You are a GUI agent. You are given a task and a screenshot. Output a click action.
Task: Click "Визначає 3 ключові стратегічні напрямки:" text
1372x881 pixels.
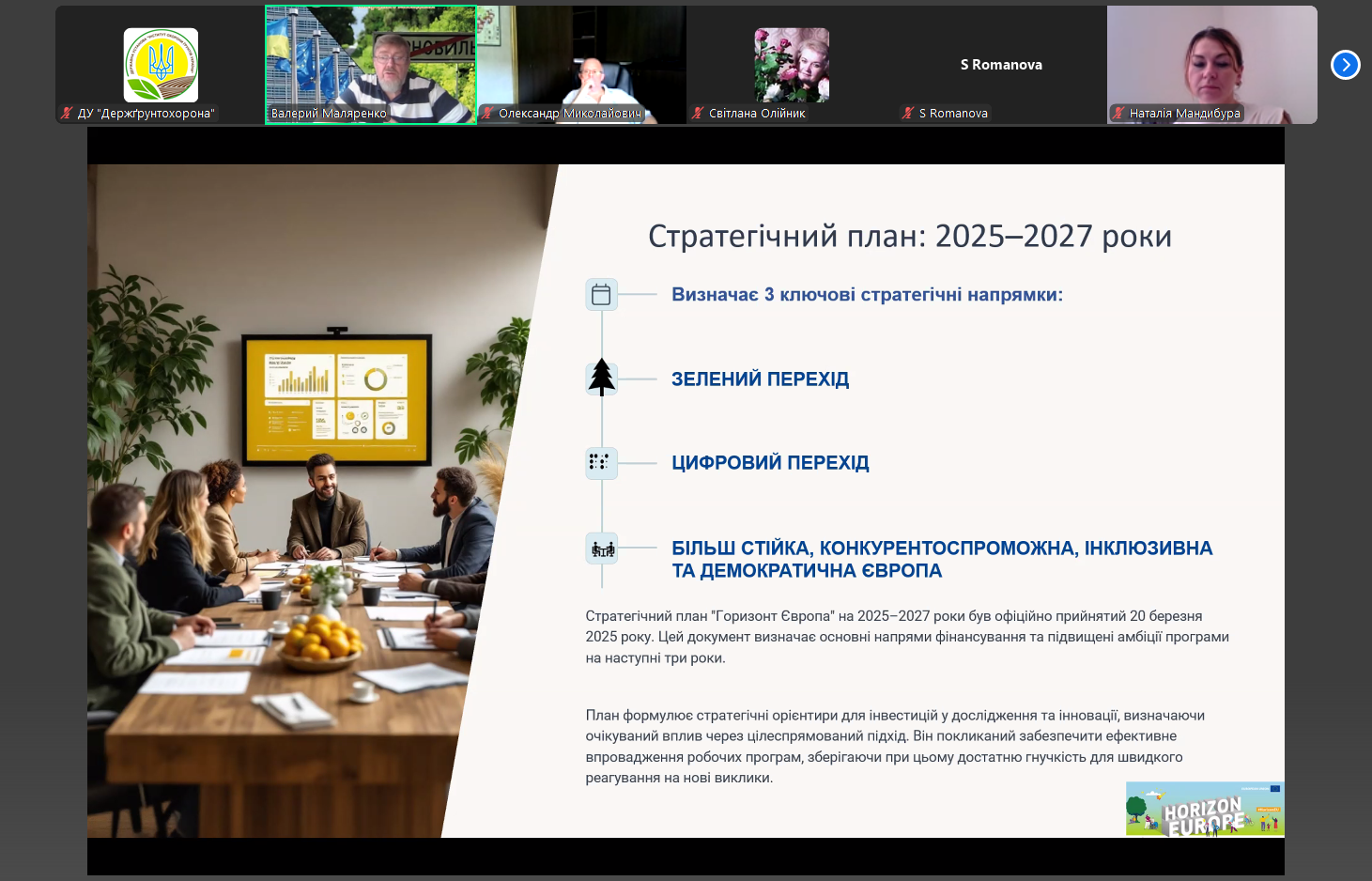click(867, 295)
